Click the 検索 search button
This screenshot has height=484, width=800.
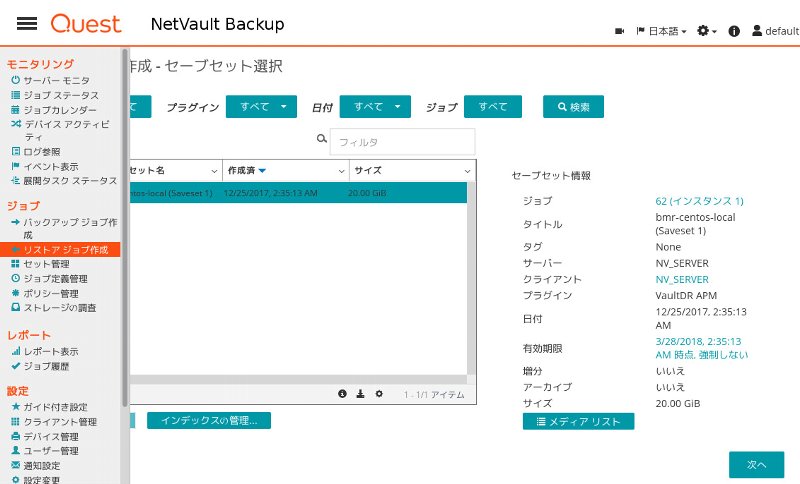[x=573, y=107]
